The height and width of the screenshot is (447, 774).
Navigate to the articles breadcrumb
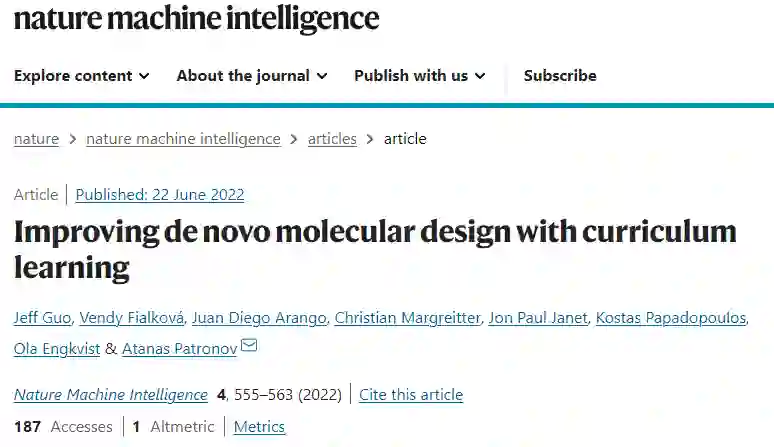click(x=332, y=139)
